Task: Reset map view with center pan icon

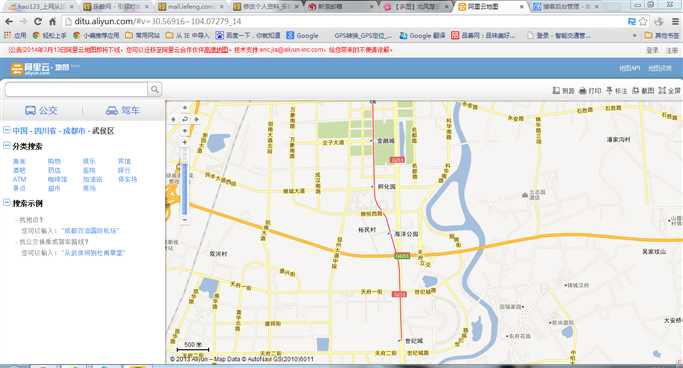Action: point(185,119)
